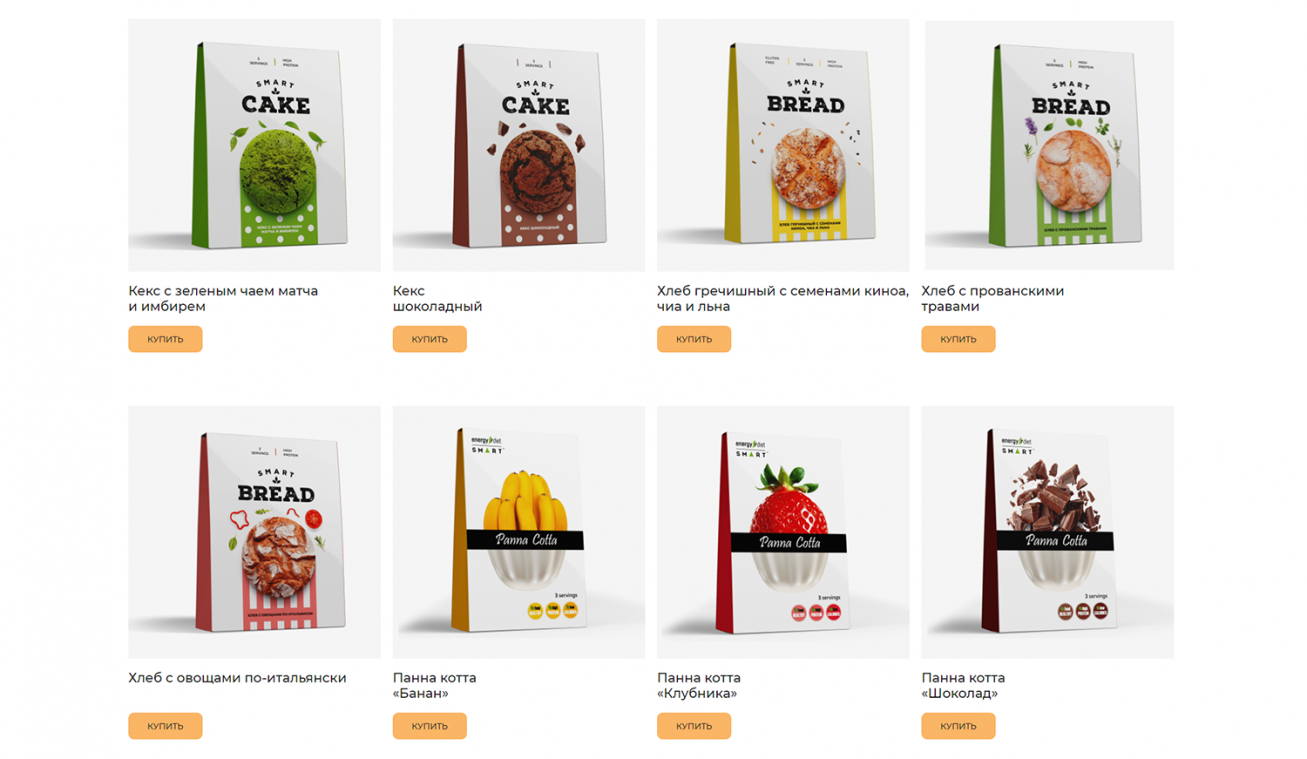Click Купить under matcha green tea cake
This screenshot has height=759, width=1307.
[165, 339]
